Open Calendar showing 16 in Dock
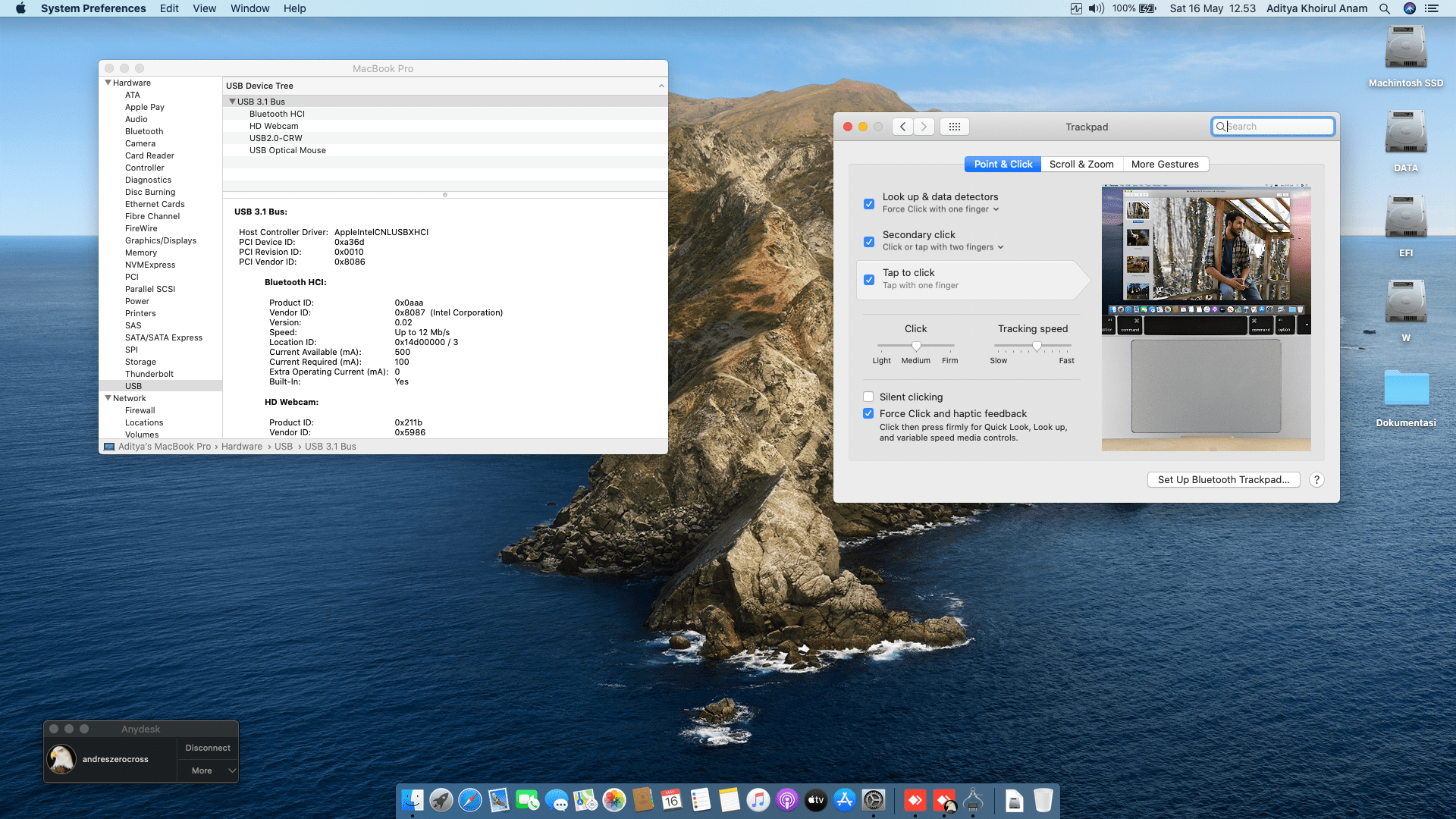Screen dimensions: 1456x819 [672, 800]
